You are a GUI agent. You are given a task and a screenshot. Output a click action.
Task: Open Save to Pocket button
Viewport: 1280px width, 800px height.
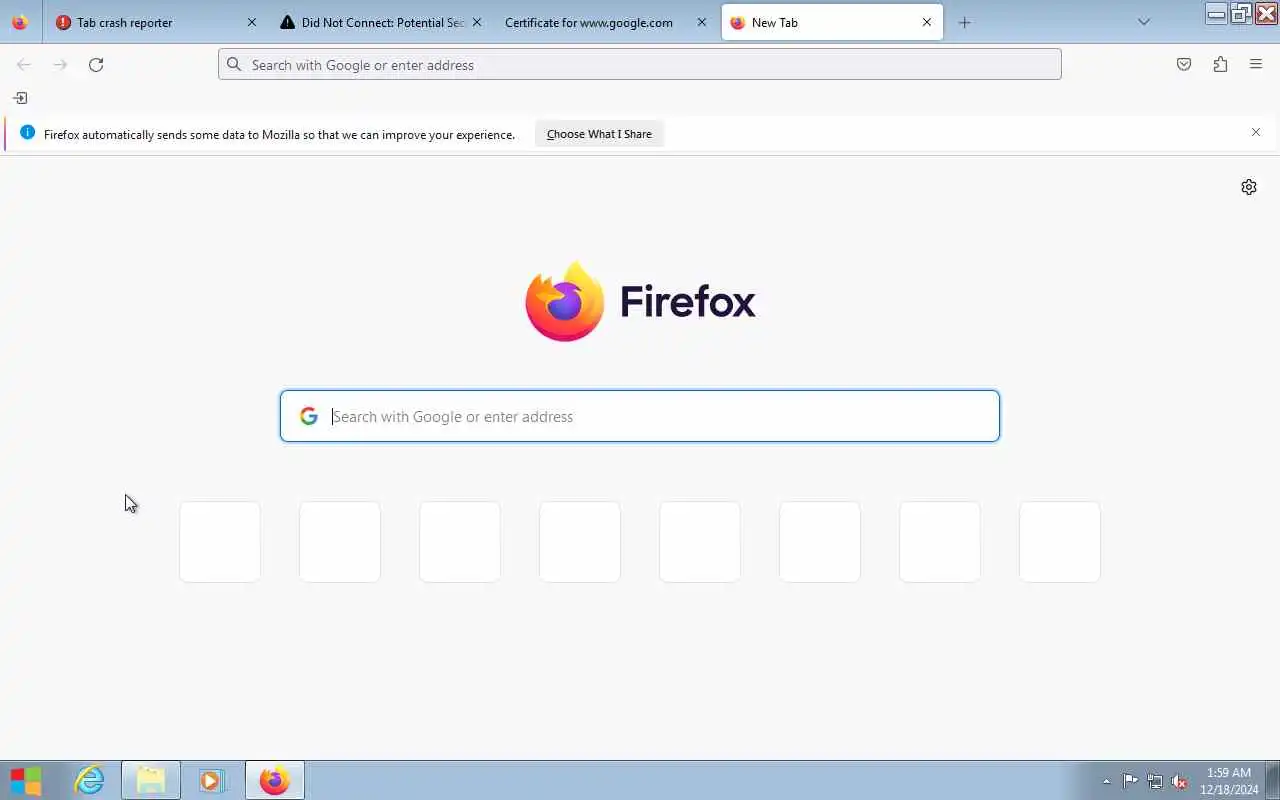(1184, 65)
